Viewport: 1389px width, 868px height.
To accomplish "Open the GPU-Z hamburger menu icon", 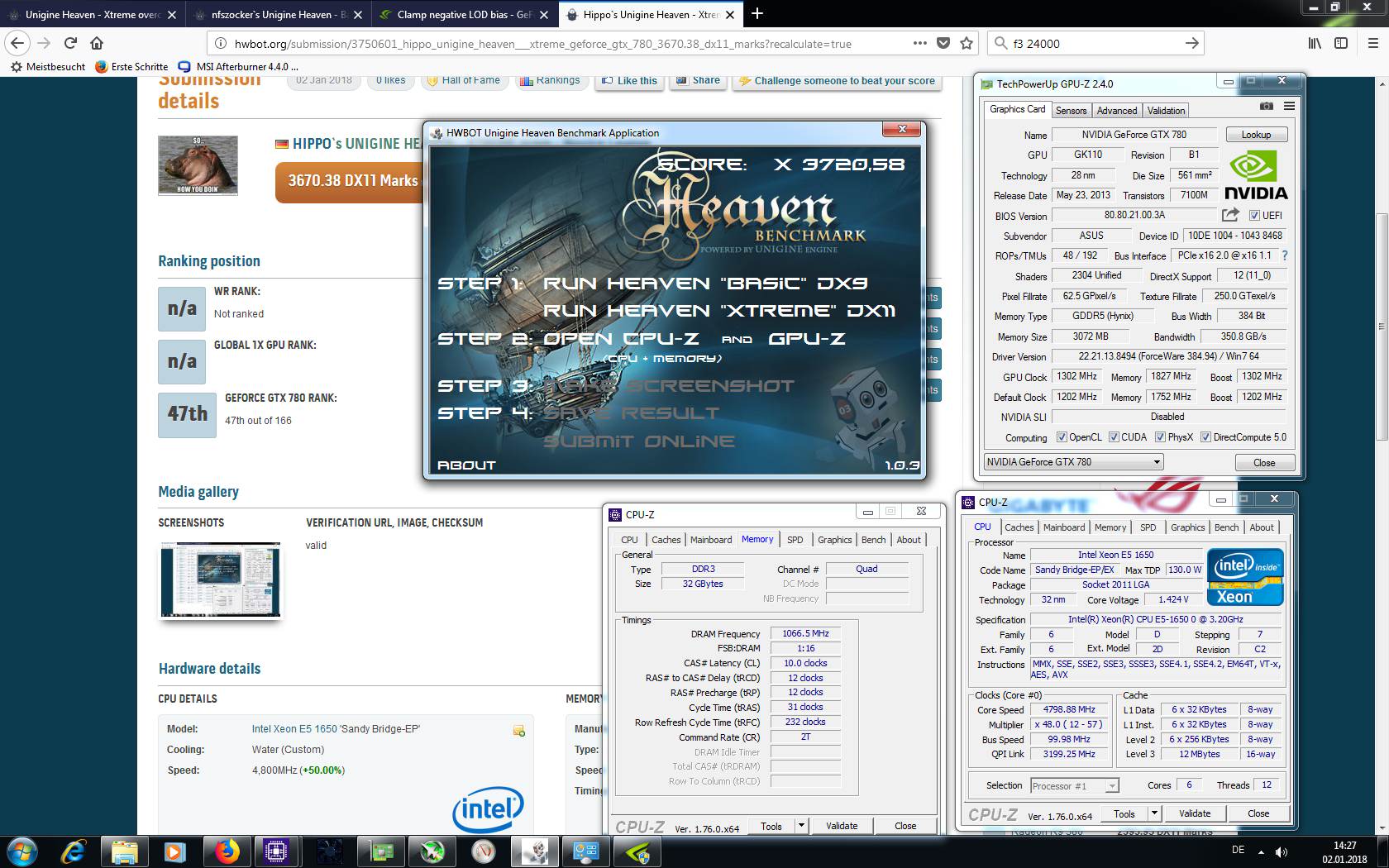I will pyautogui.click(x=1289, y=107).
